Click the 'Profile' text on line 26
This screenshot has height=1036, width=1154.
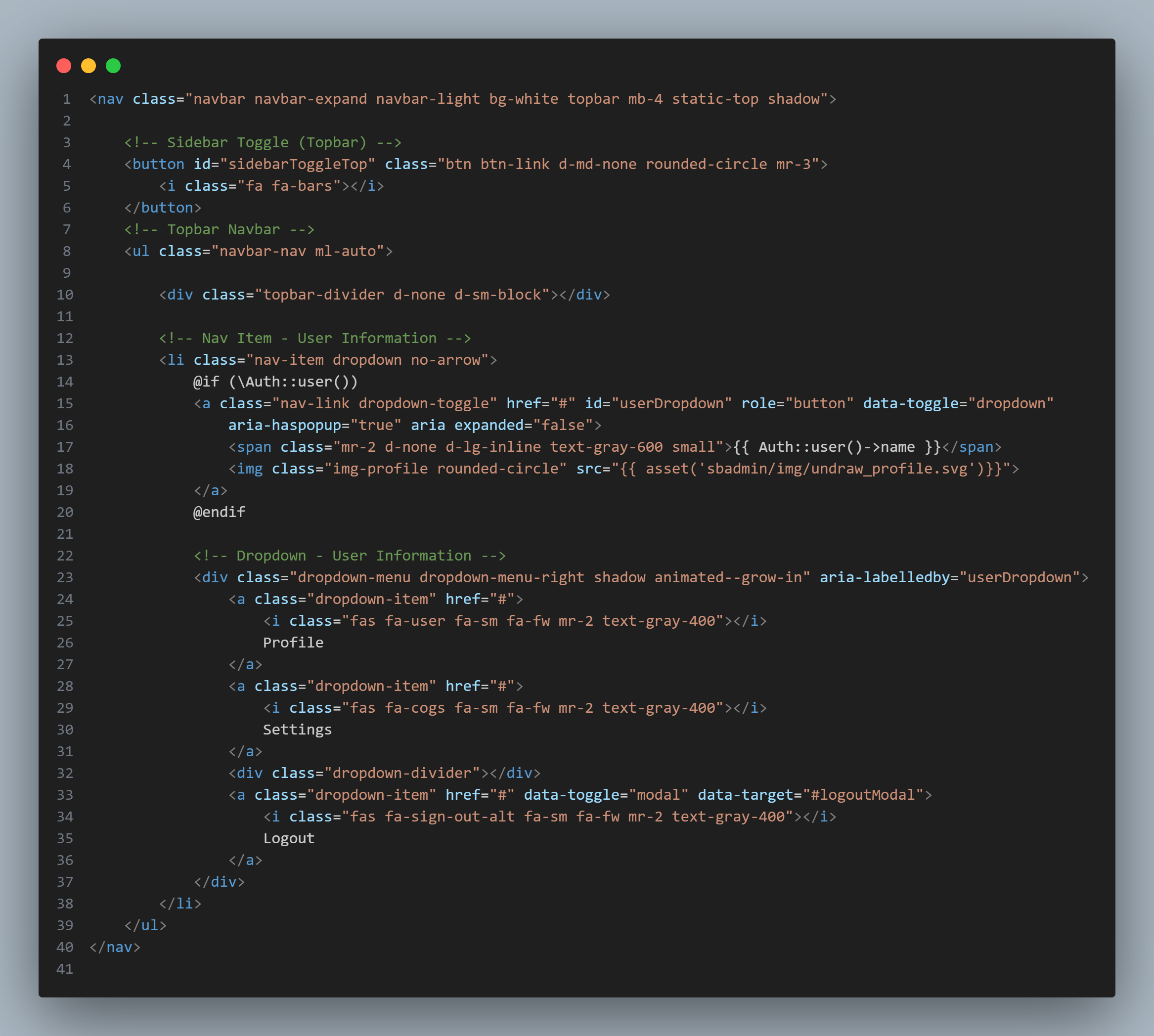293,643
